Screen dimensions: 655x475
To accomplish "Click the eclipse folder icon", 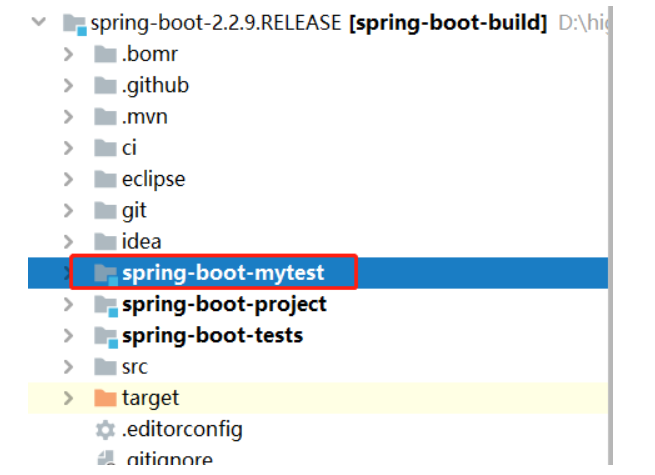I will (105, 180).
